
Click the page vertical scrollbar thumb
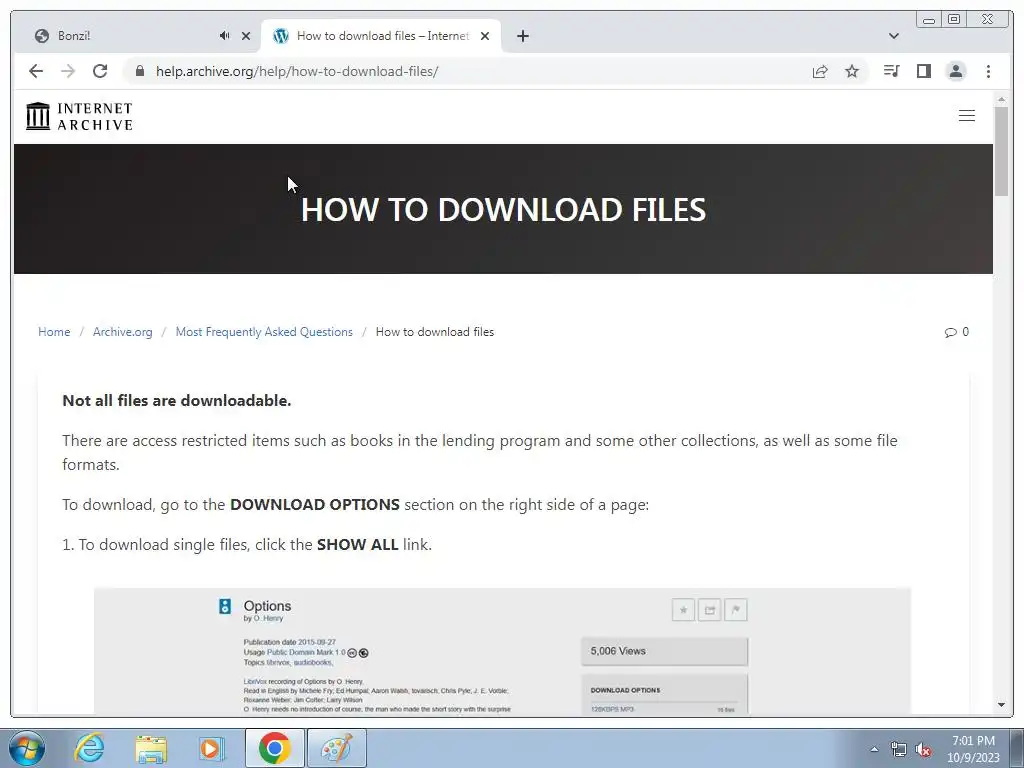[1001, 150]
